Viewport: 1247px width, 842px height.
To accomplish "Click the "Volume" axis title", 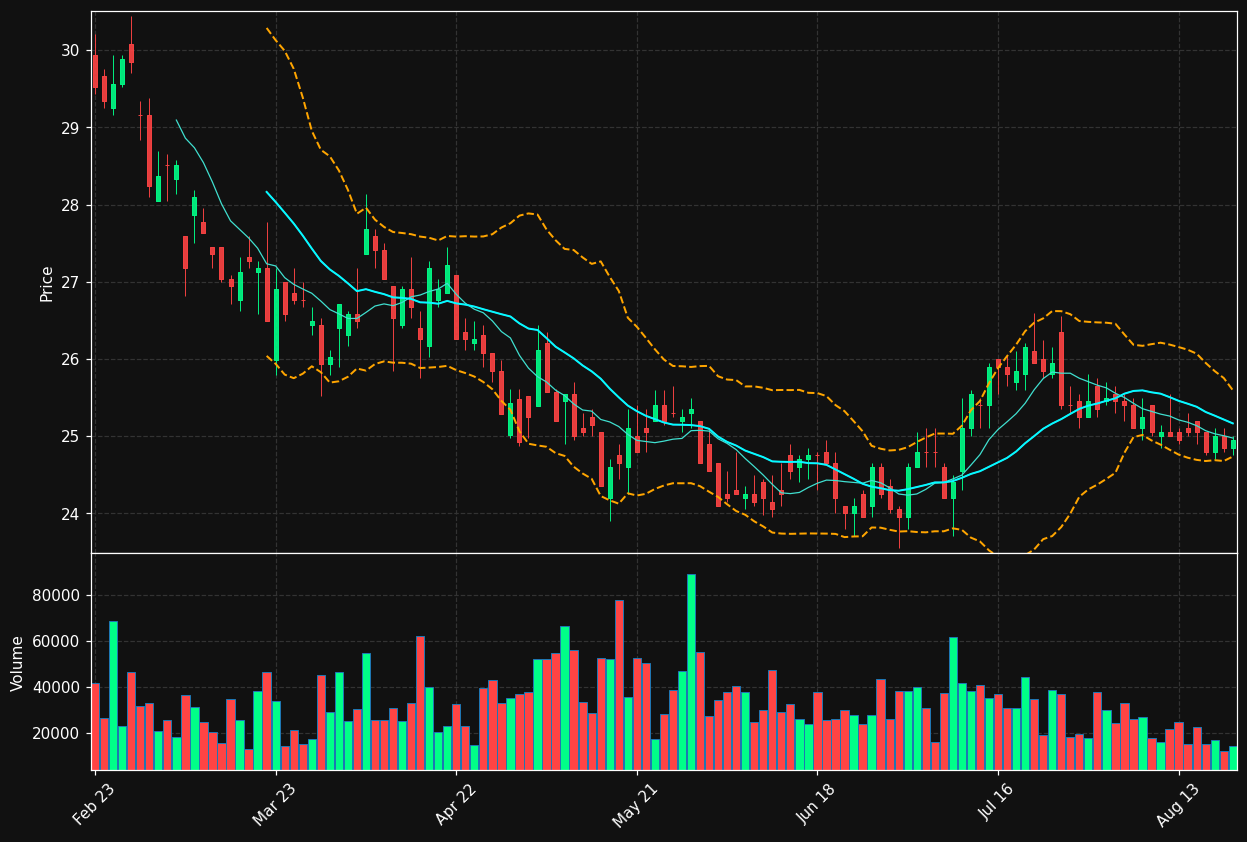I will pyautogui.click(x=18, y=663).
